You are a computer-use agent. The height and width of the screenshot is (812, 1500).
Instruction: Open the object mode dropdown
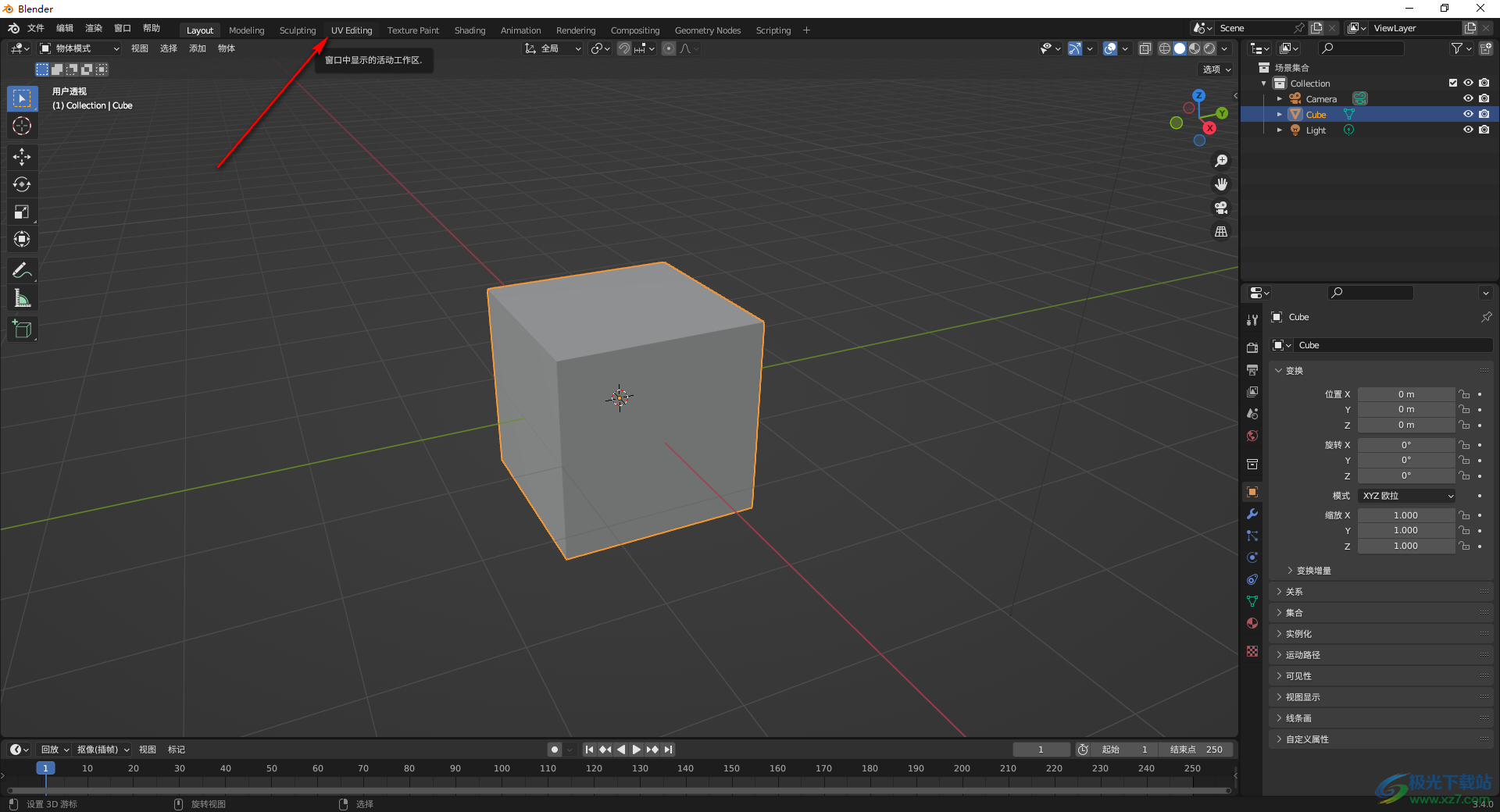click(80, 48)
